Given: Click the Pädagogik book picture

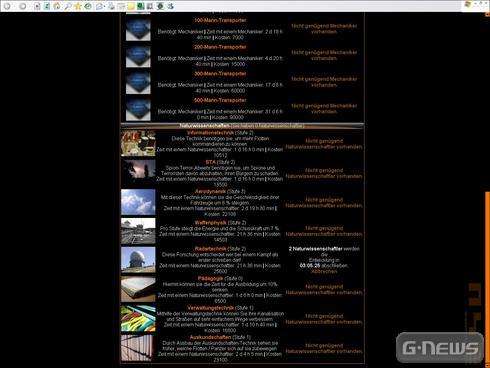Looking at the screenshot, I should click(138, 289).
